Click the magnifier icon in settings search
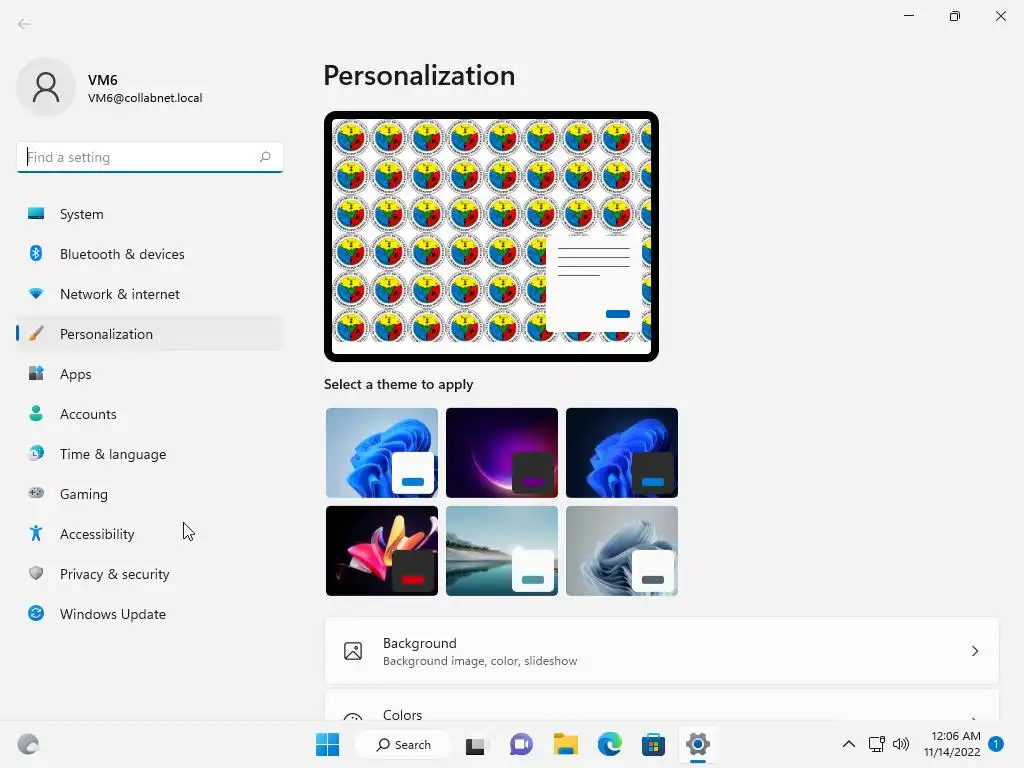 (x=264, y=157)
